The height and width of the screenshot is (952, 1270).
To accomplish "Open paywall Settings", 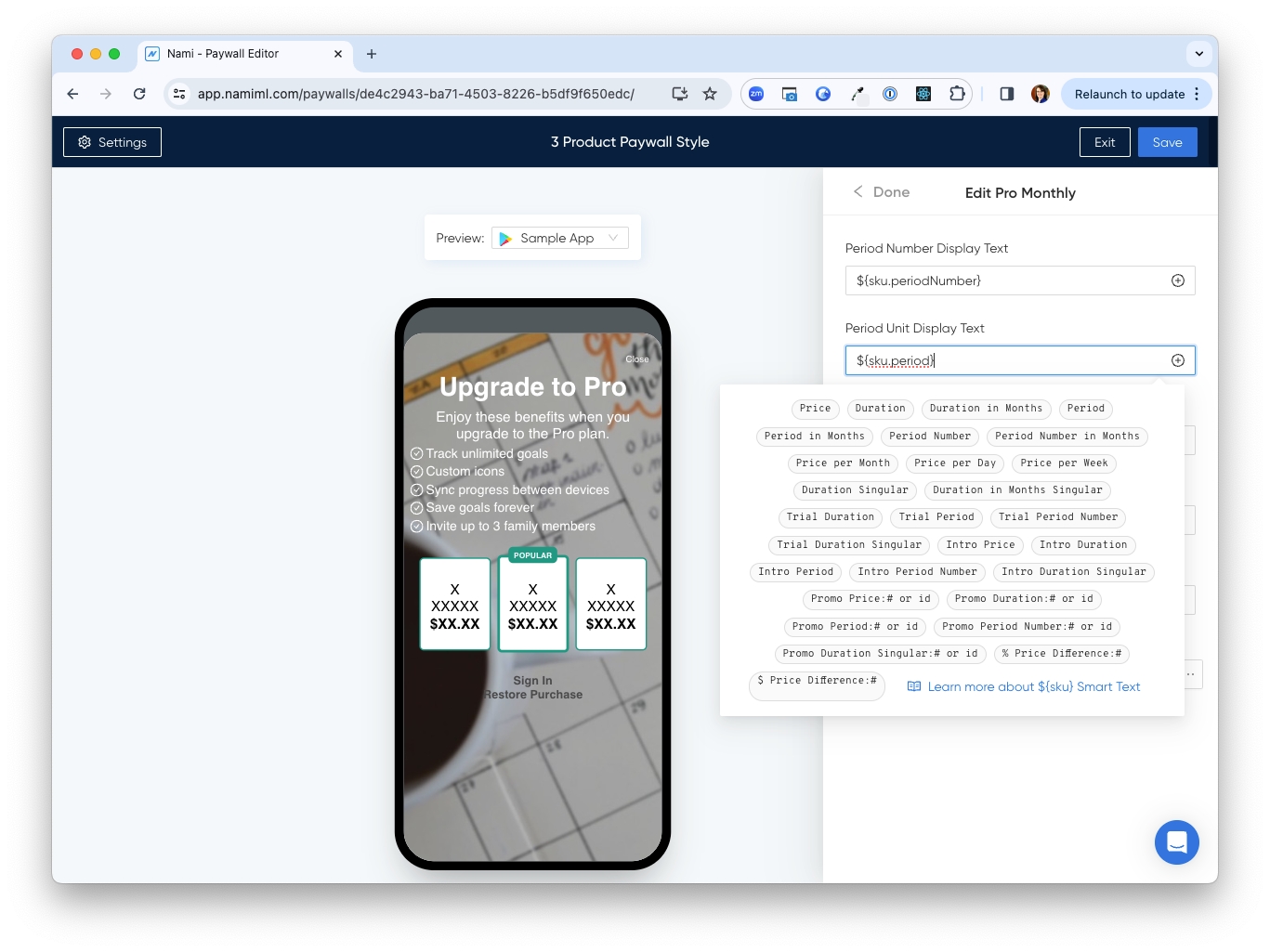I will point(112,142).
